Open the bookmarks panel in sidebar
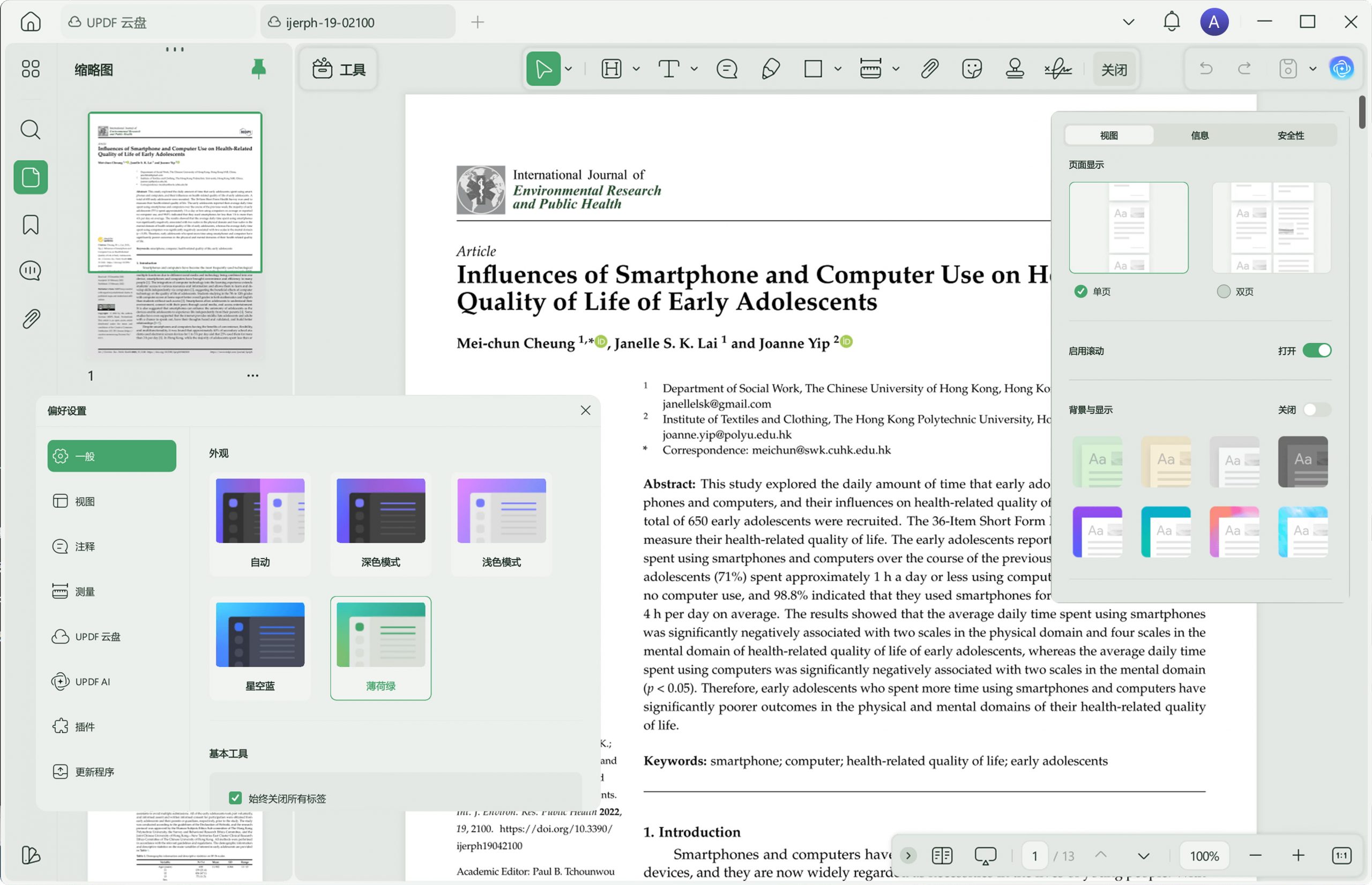This screenshot has width=1372, height=885. point(31,224)
